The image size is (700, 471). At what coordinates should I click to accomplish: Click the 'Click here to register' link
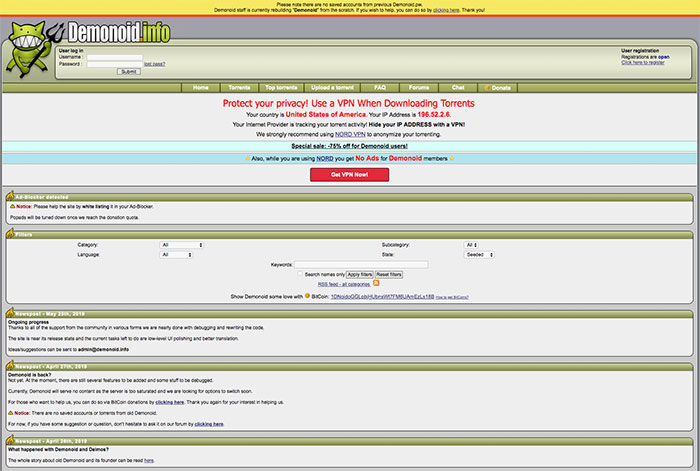click(x=643, y=63)
